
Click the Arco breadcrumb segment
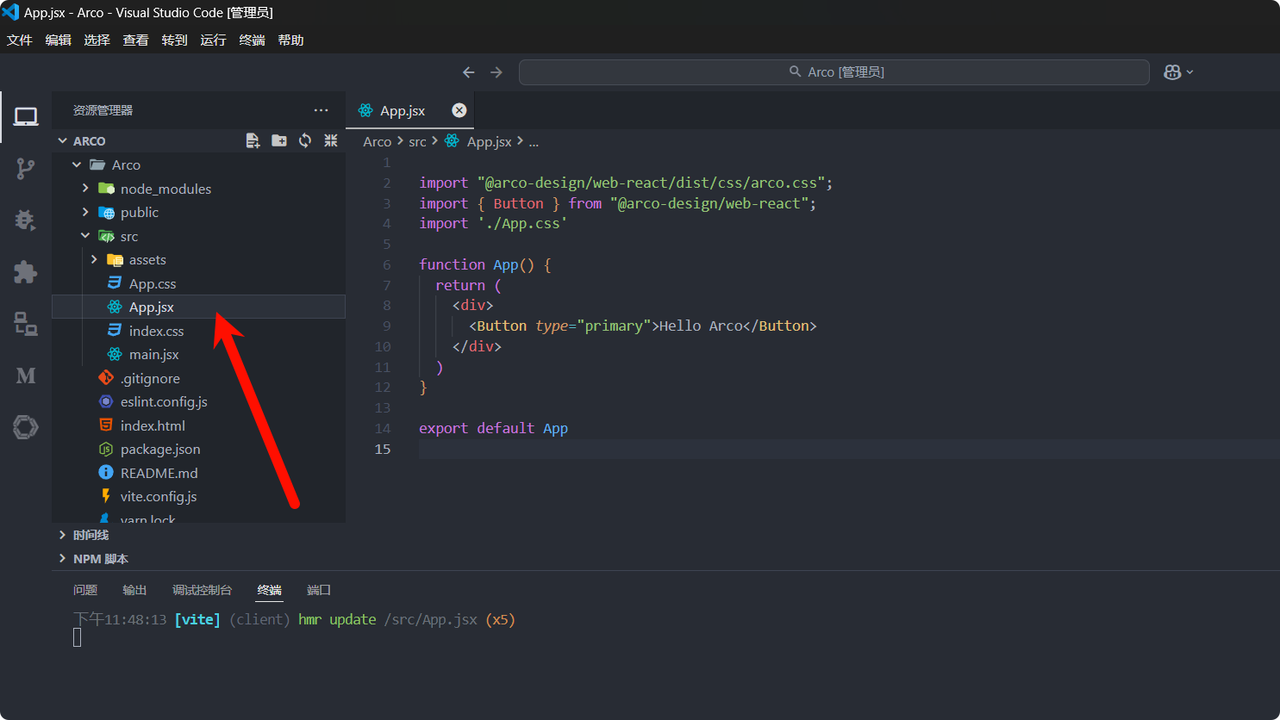pos(377,141)
